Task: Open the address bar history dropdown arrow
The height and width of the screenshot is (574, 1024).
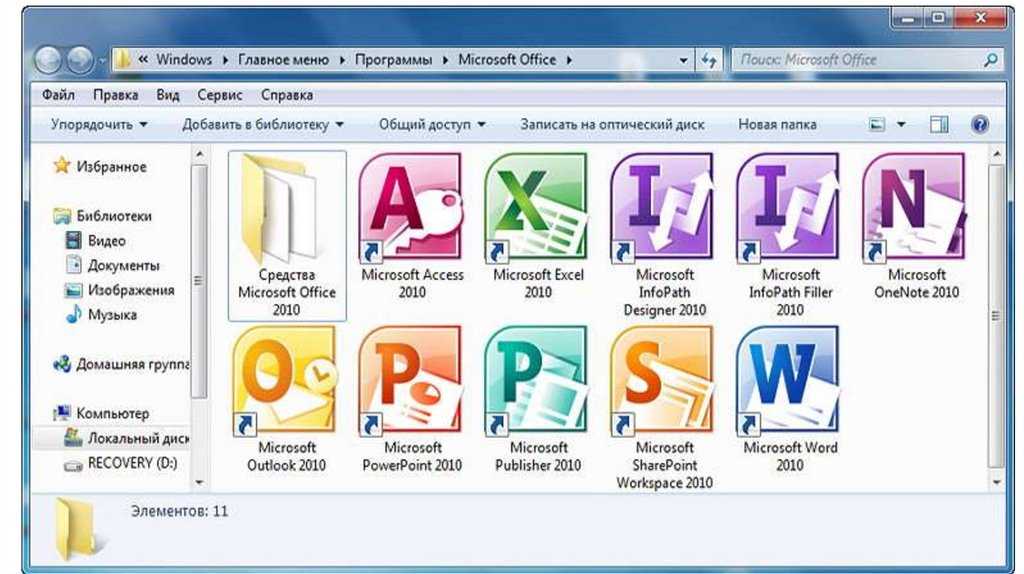Action: (683, 60)
